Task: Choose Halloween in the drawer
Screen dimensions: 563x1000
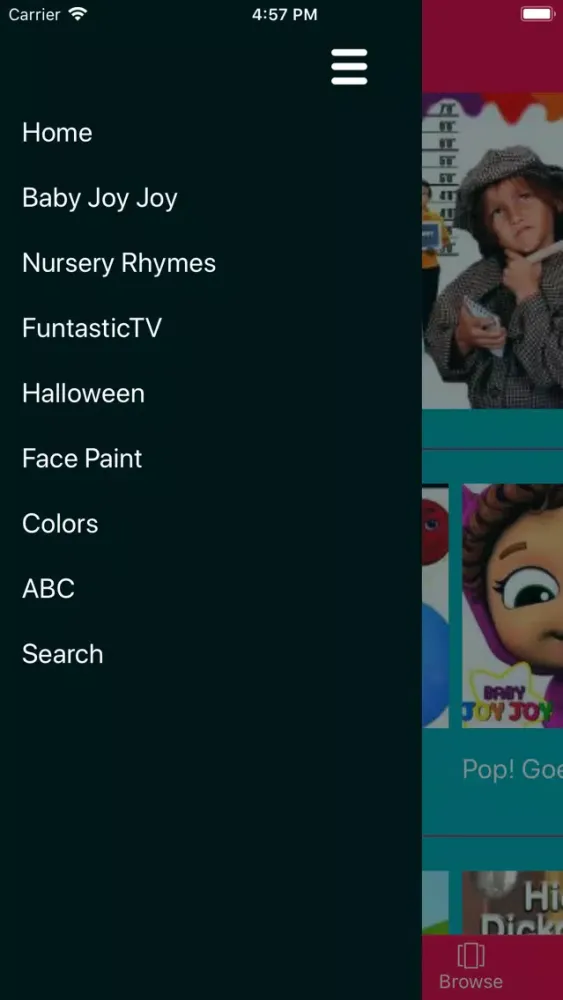Action: [x=84, y=393]
